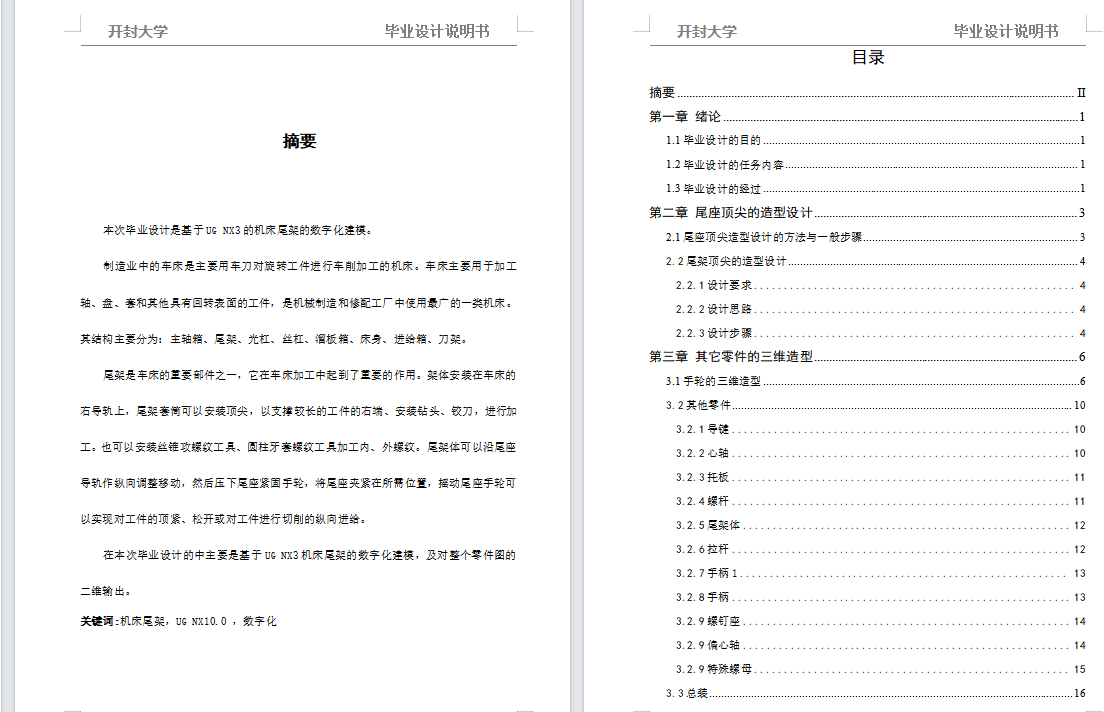
Task: Click the 目录 title on the contents page
Action: [867, 57]
